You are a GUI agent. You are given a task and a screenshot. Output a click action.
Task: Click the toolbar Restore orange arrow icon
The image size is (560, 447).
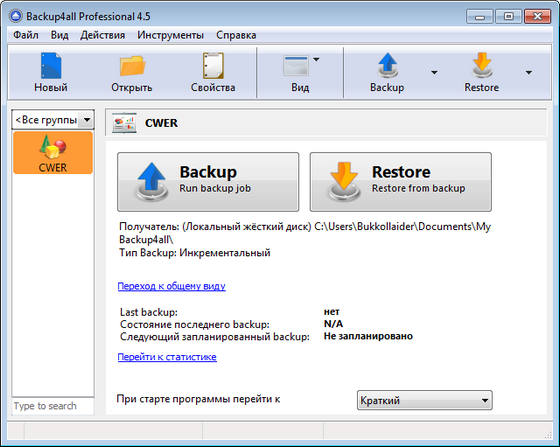(x=482, y=66)
